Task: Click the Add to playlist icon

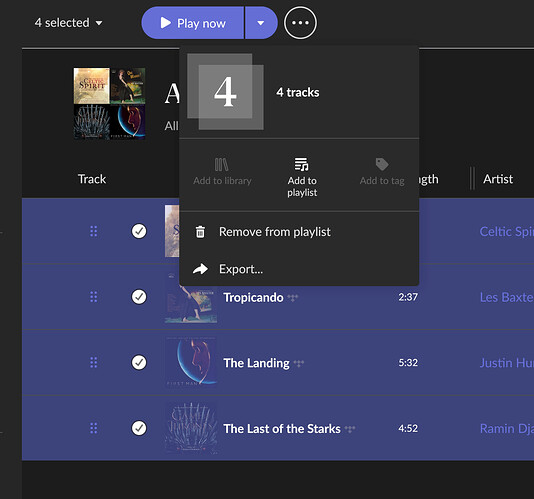Action: coord(302,164)
